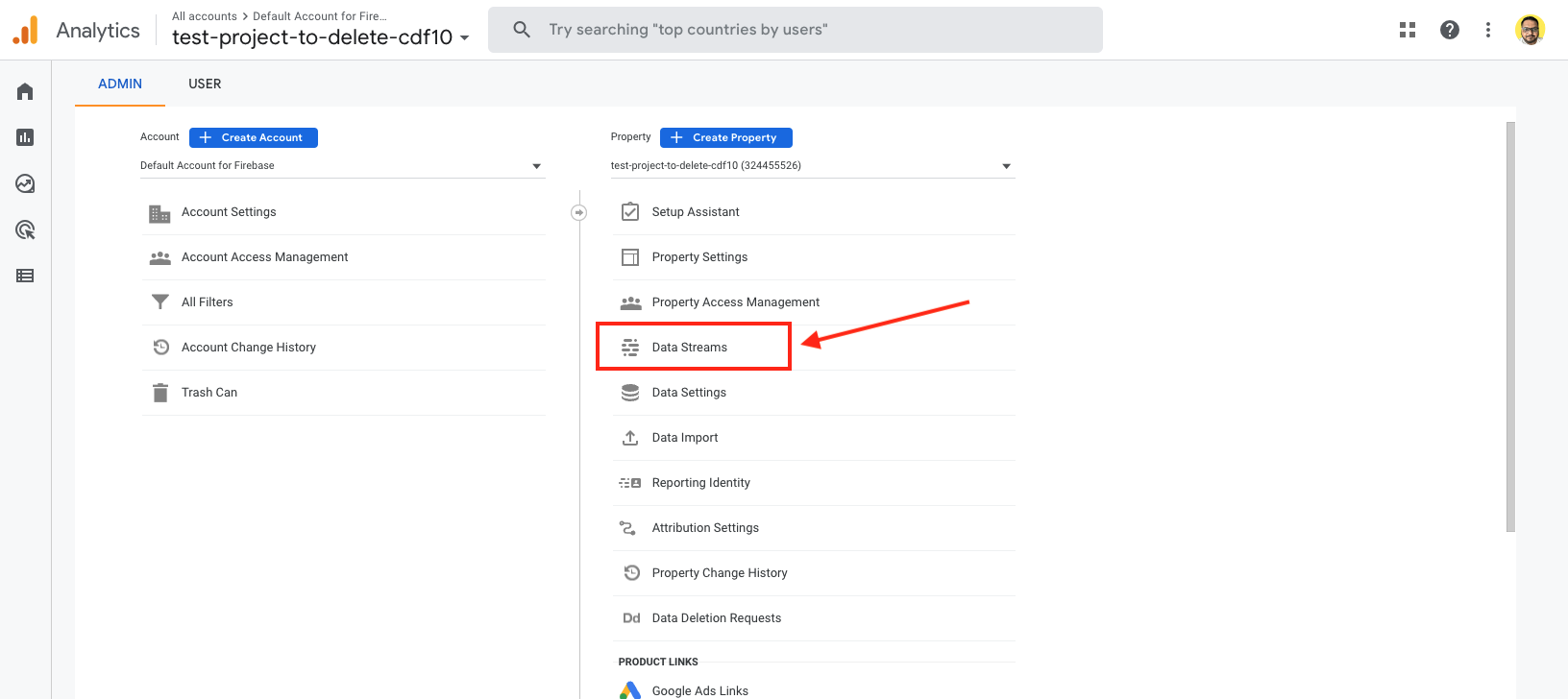1568x699 pixels.
Task: Open the Help question mark icon
Action: pyautogui.click(x=1450, y=30)
